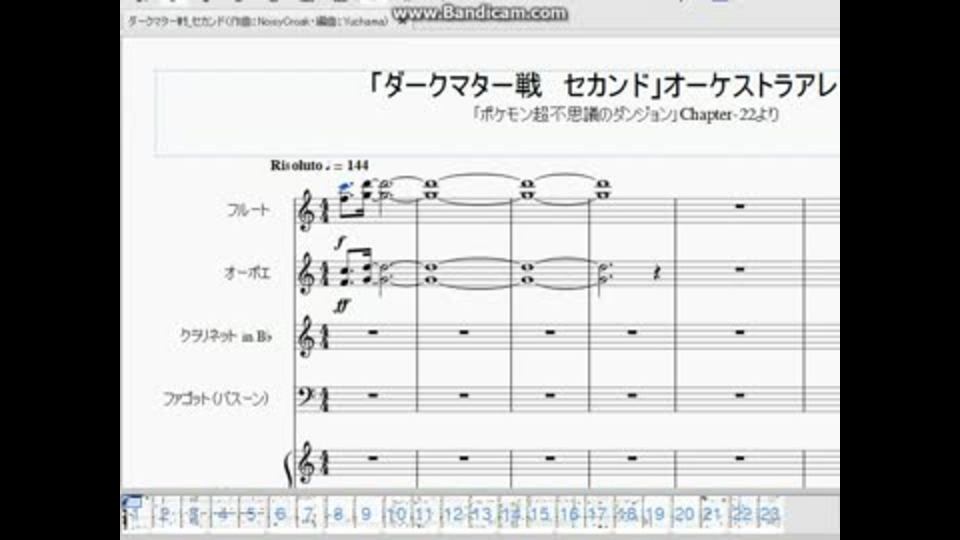Go to page 15 in the navigator
This screenshot has width=960, height=540.
[x=540, y=513]
